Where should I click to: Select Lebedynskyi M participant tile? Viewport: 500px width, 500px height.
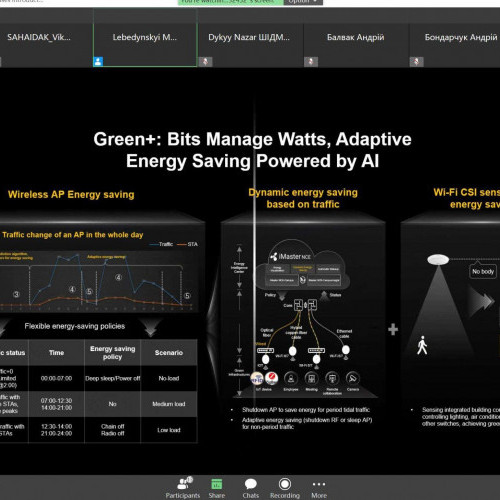145,45
